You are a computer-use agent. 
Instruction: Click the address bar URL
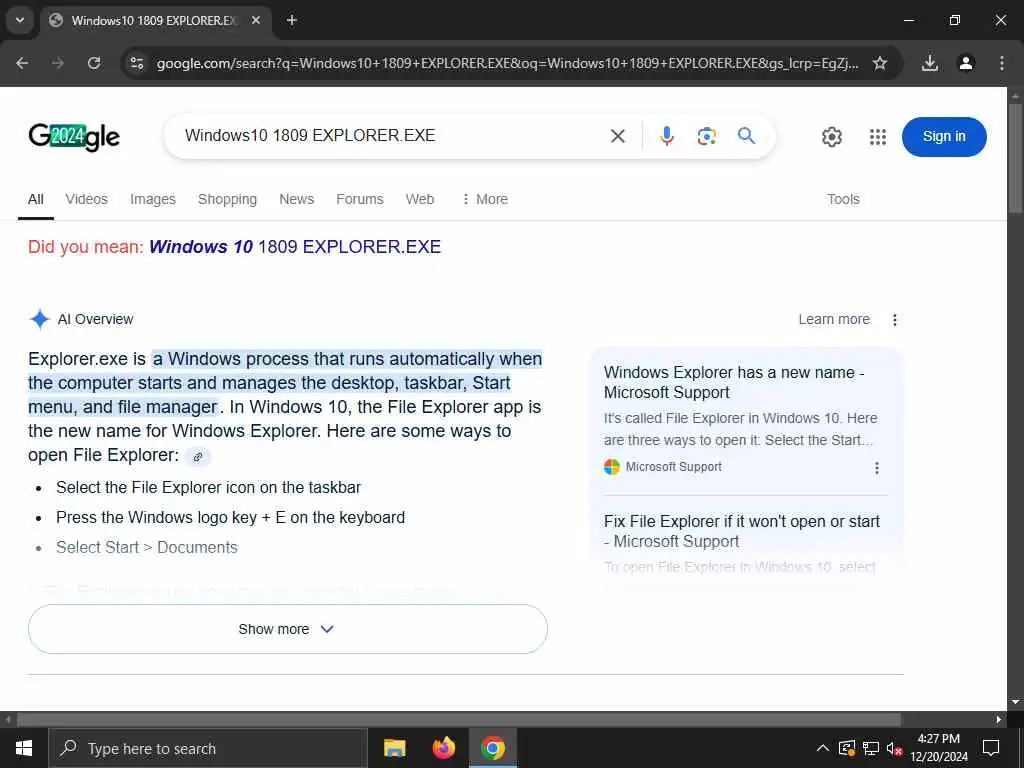[507, 63]
